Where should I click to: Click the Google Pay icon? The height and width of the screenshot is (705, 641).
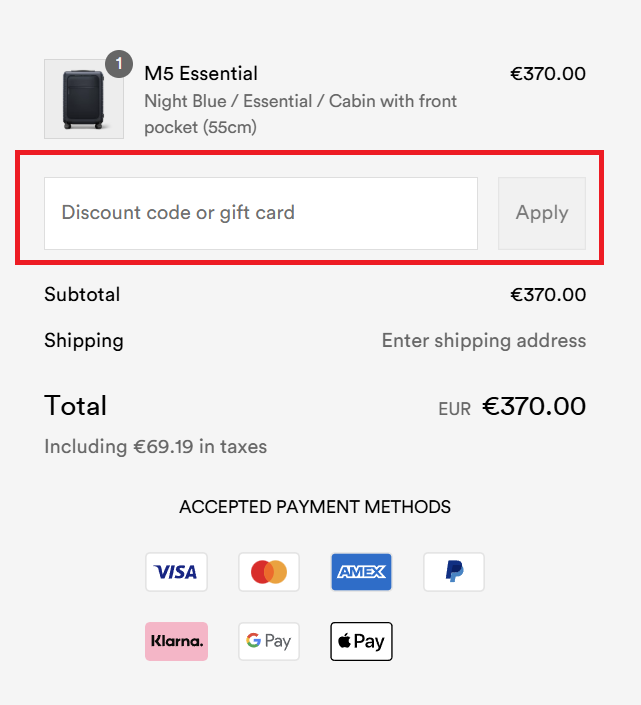(x=269, y=641)
